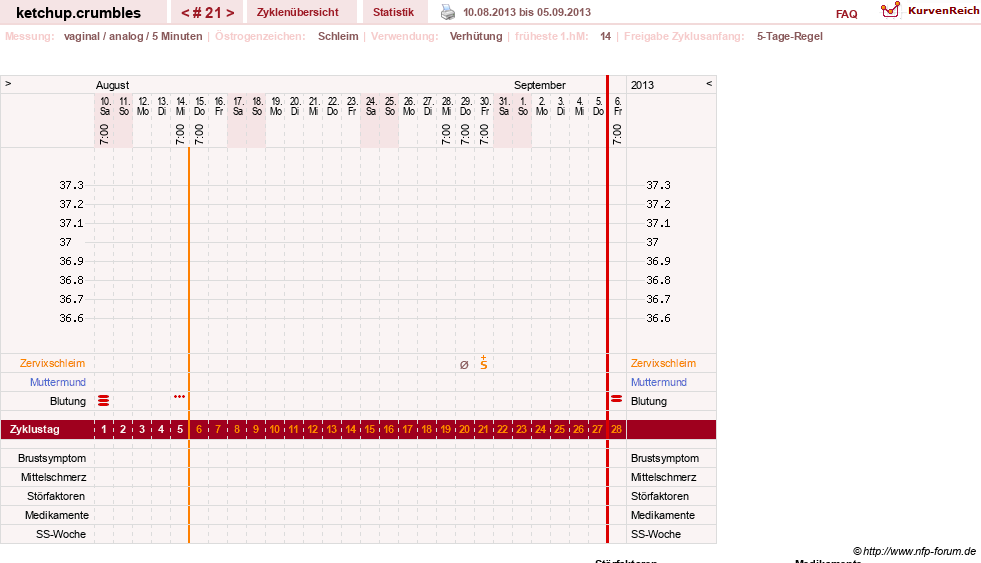Image resolution: width=981 pixels, height=563 pixels.
Task: Go to next cycle arrow after #21
Action: point(230,13)
